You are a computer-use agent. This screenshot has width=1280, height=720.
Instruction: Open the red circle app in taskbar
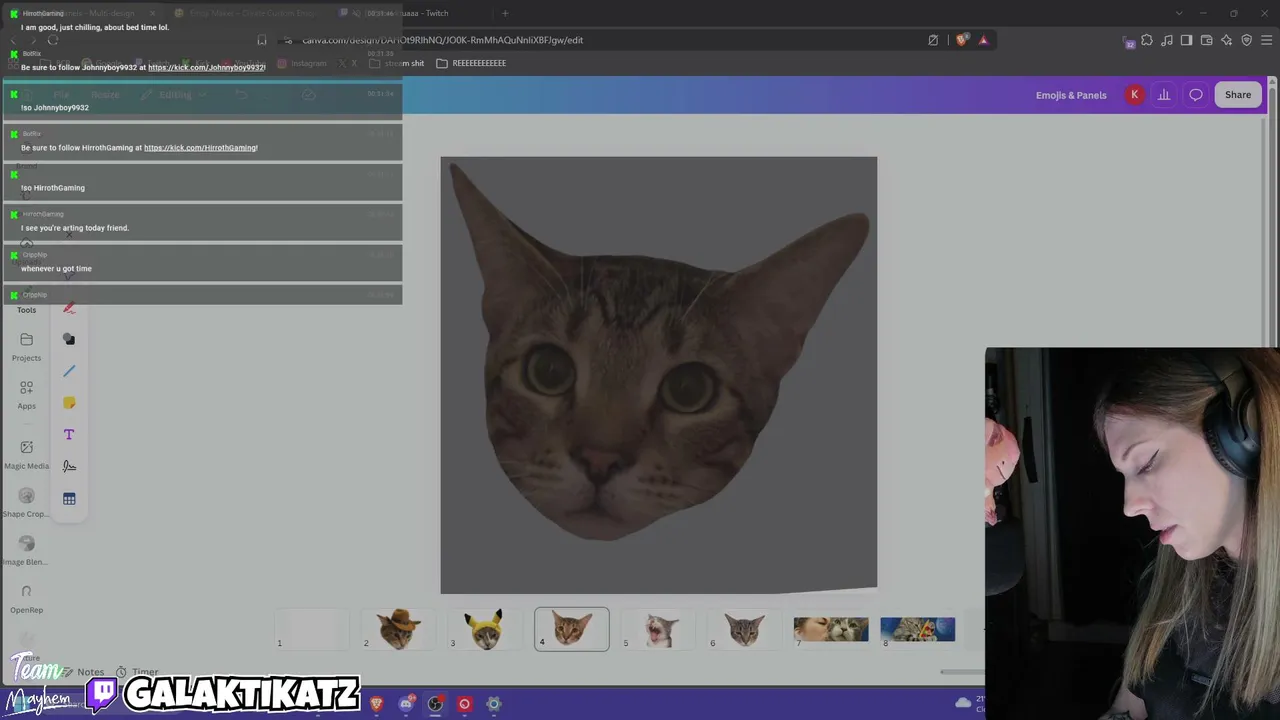[x=464, y=704]
